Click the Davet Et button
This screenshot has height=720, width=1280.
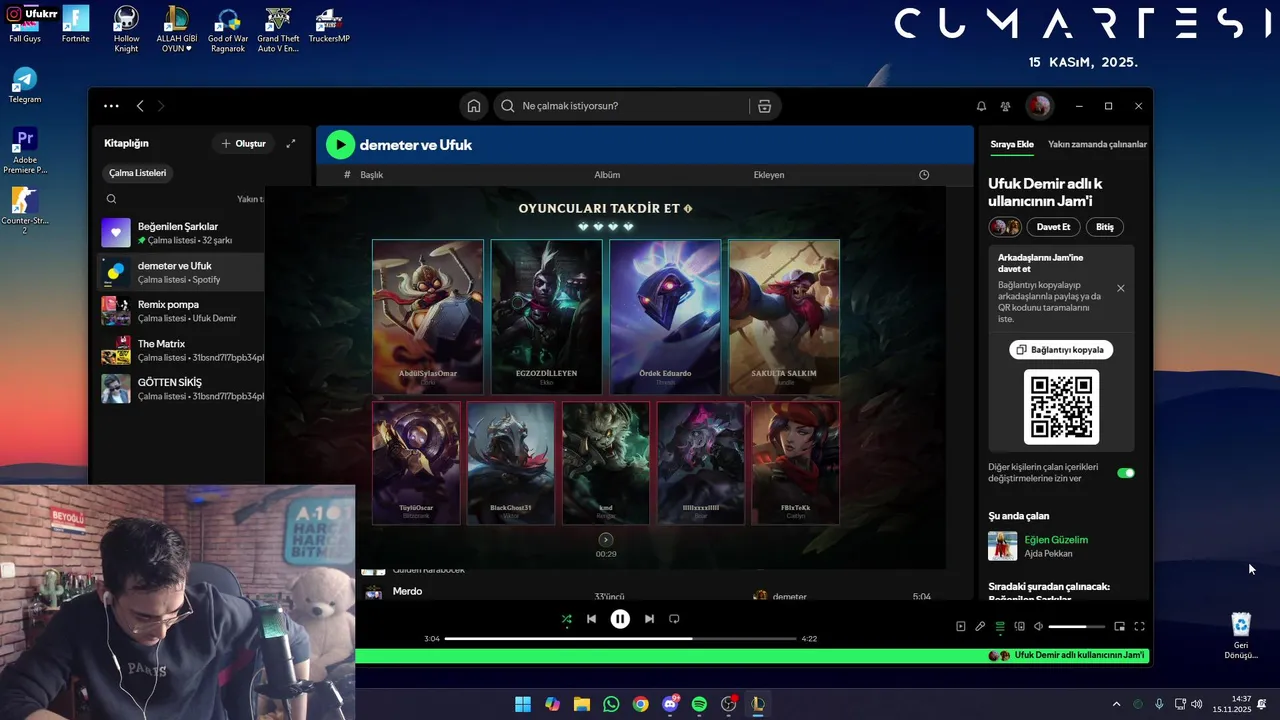[x=1053, y=227]
